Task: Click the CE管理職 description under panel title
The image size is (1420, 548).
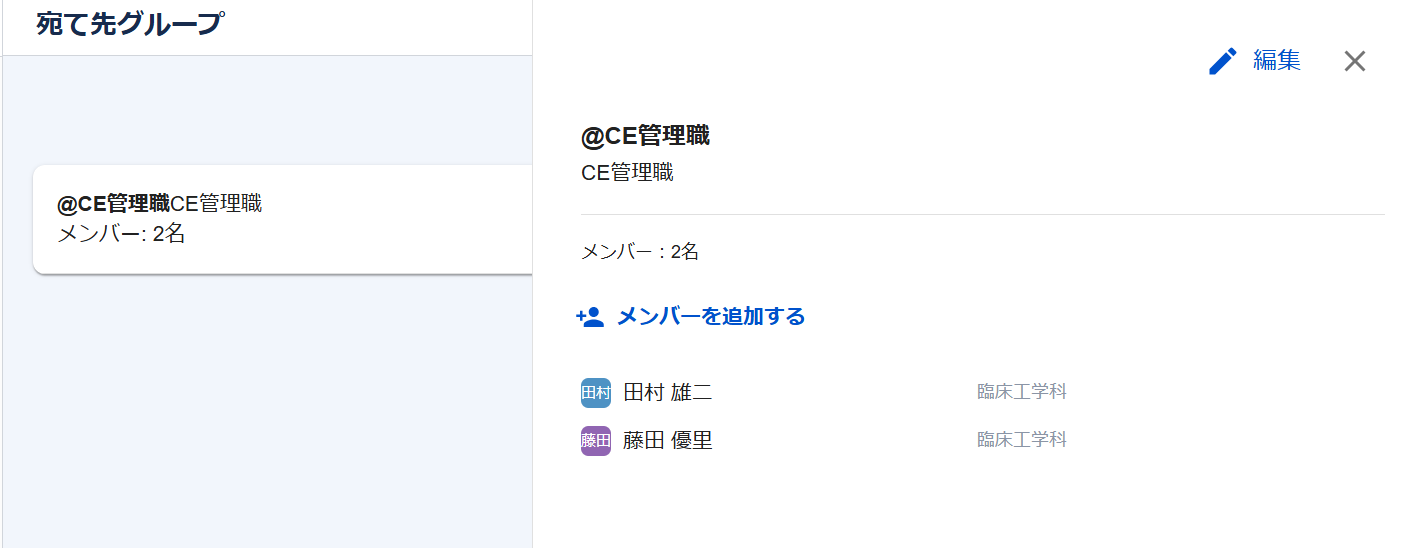Action: [627, 173]
